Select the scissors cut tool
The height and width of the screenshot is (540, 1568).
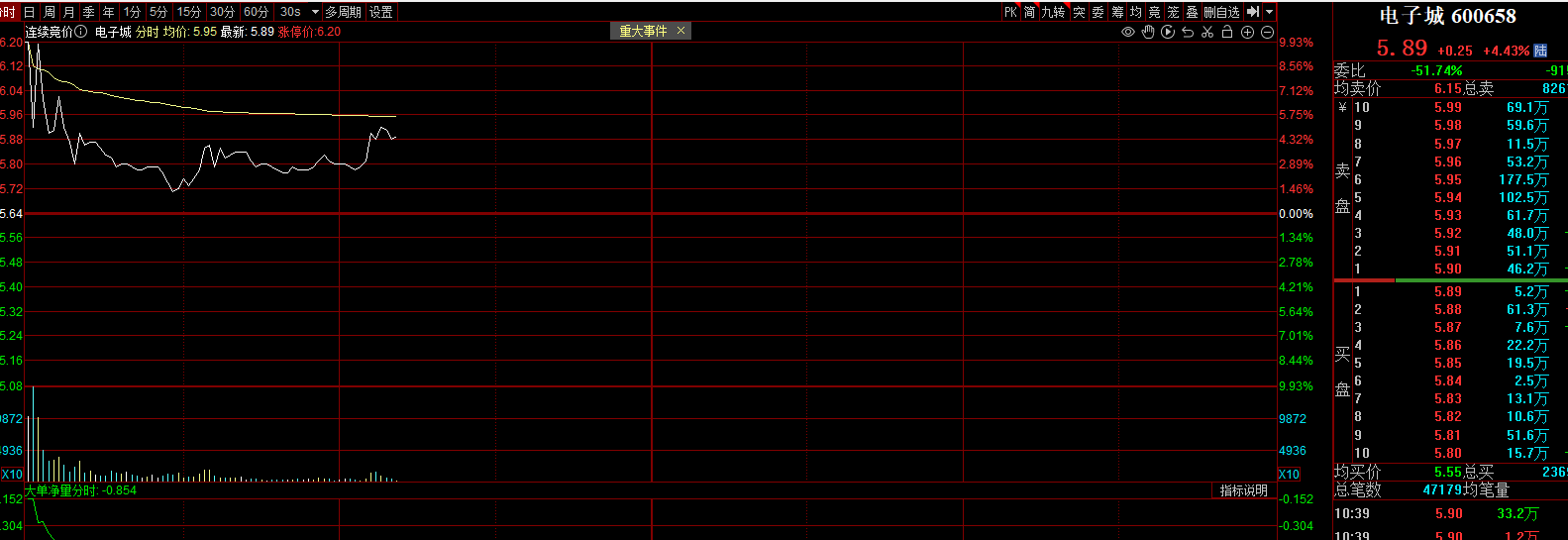click(1207, 32)
